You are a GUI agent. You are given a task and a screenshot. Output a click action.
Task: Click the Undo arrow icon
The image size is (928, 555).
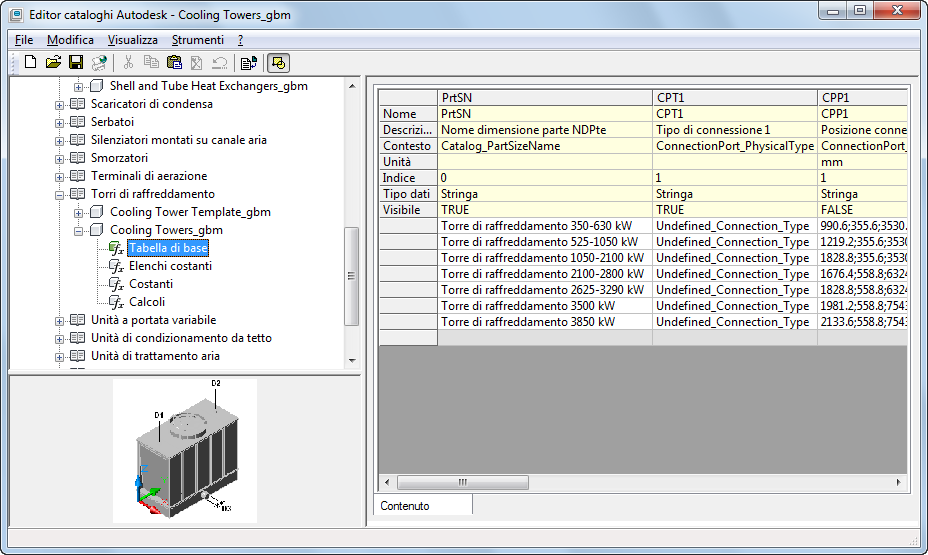(220, 62)
